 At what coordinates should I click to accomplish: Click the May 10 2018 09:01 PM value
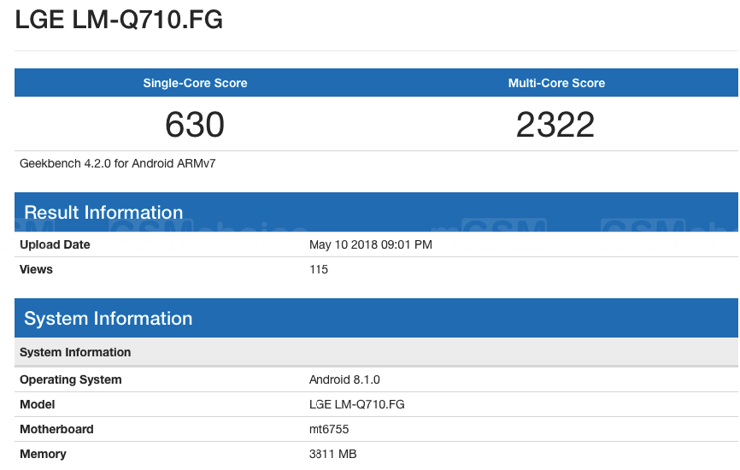click(x=370, y=244)
